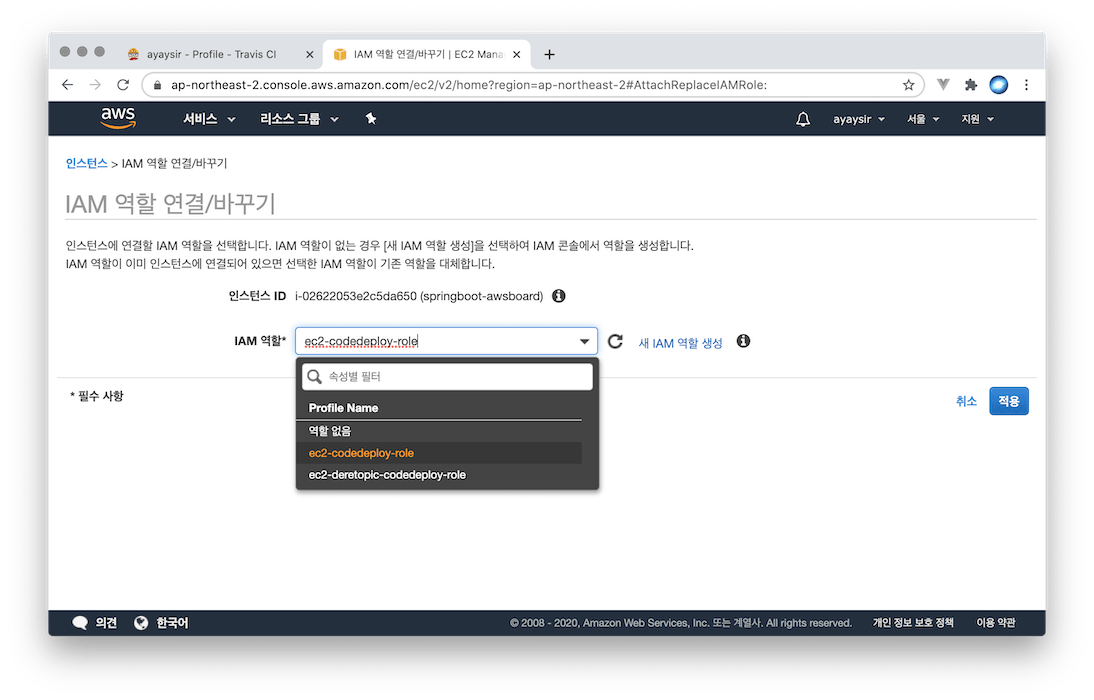Open the notifications bell icon
Screen dimensions: 1094x700
803,119
